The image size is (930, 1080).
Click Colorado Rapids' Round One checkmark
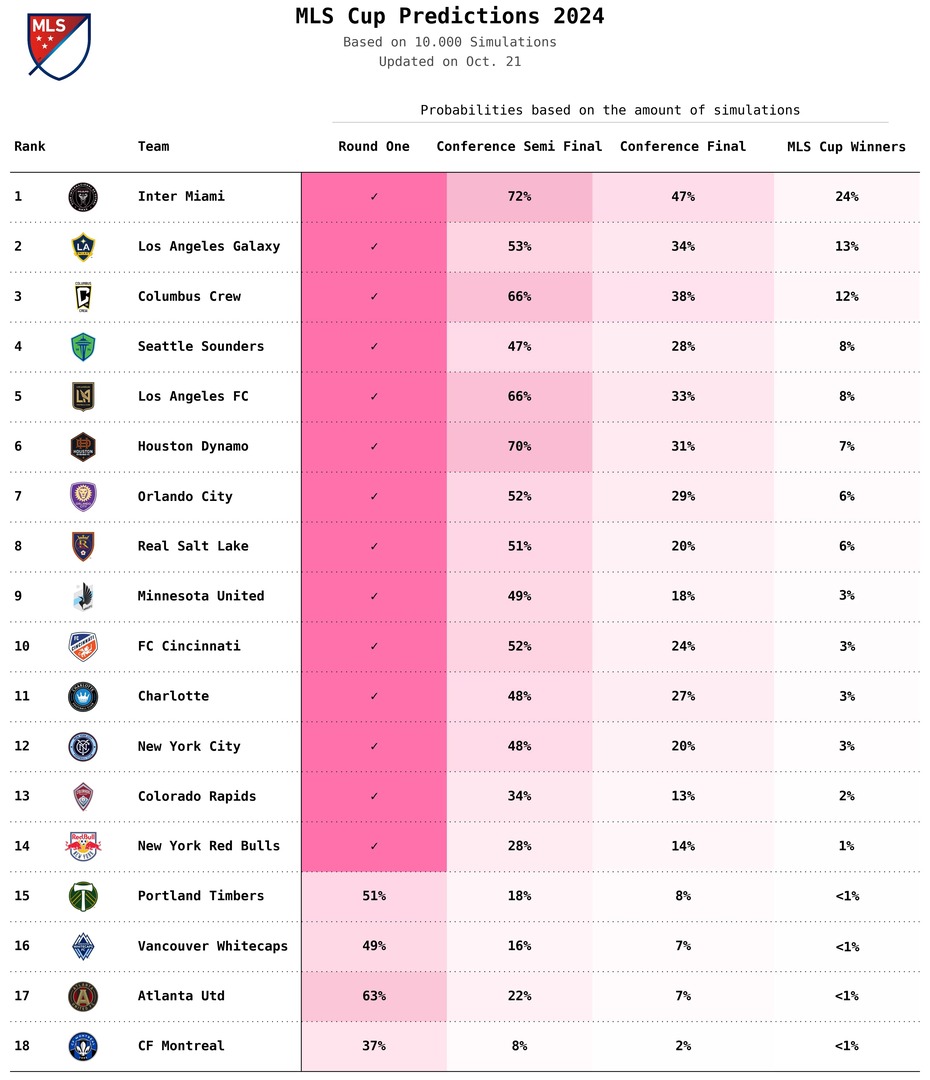point(374,797)
